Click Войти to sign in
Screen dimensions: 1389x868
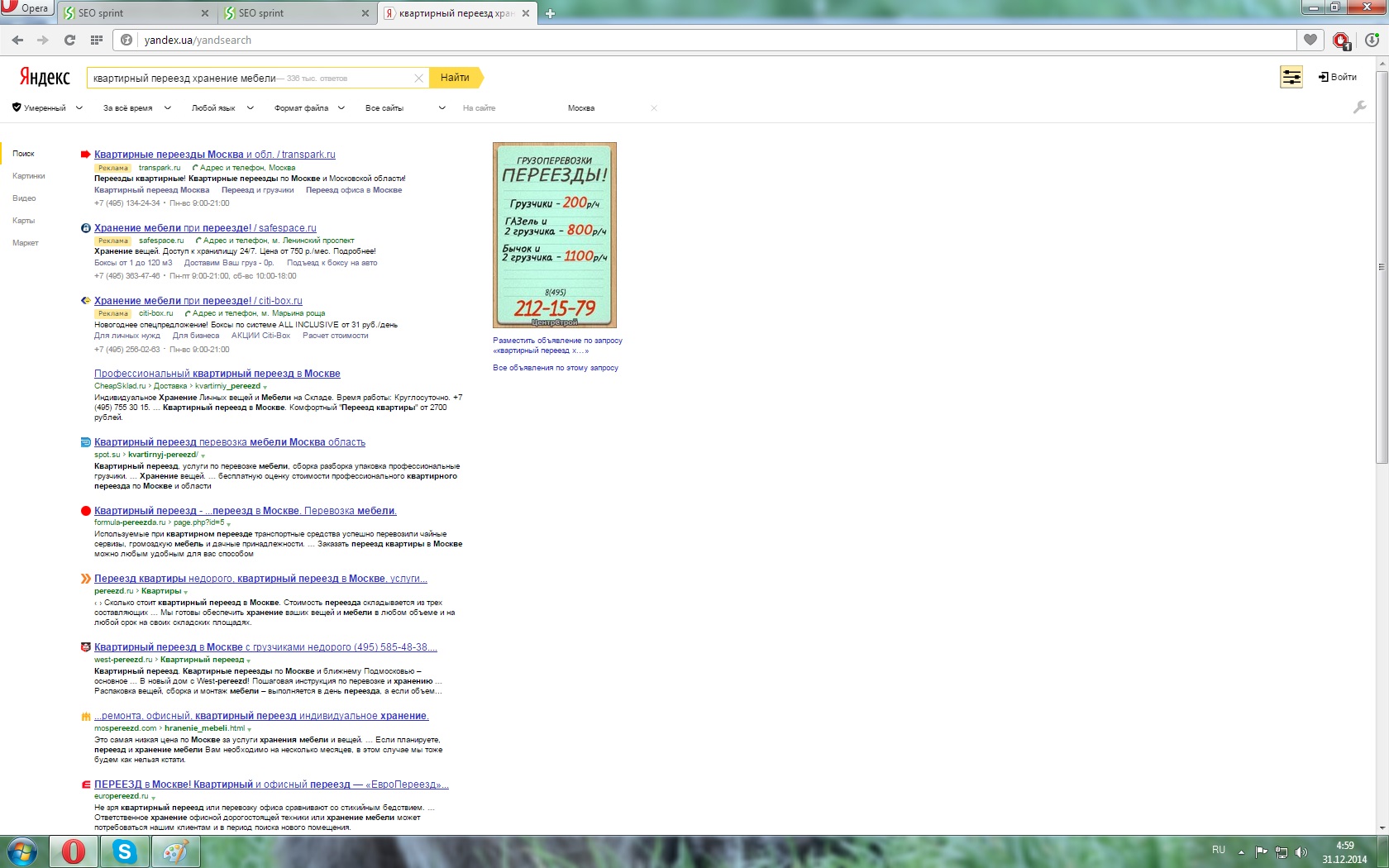click(x=1338, y=77)
